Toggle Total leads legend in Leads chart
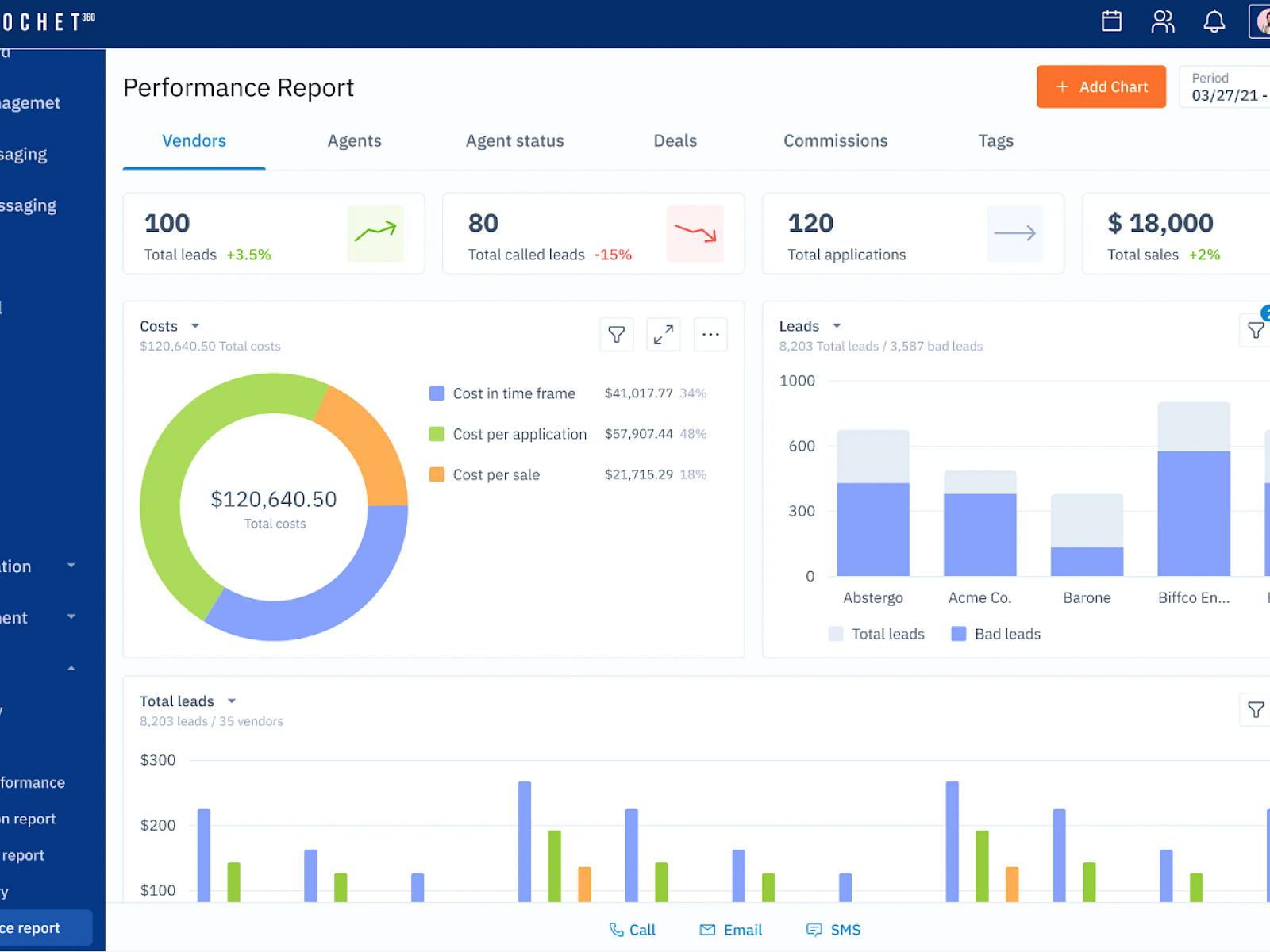This screenshot has height=952, width=1270. [876, 634]
